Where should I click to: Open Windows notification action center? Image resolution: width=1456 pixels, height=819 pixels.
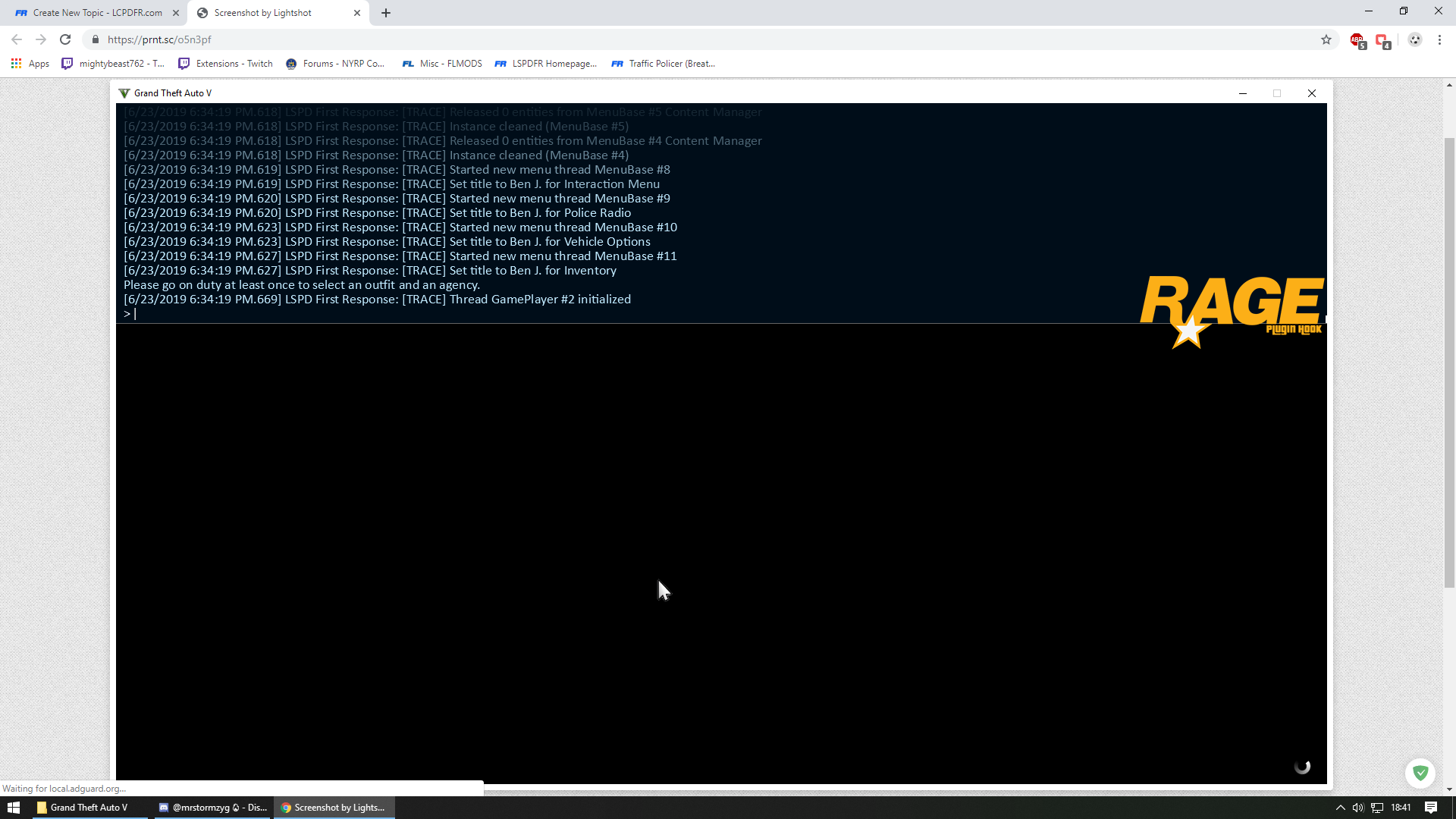click(1431, 808)
